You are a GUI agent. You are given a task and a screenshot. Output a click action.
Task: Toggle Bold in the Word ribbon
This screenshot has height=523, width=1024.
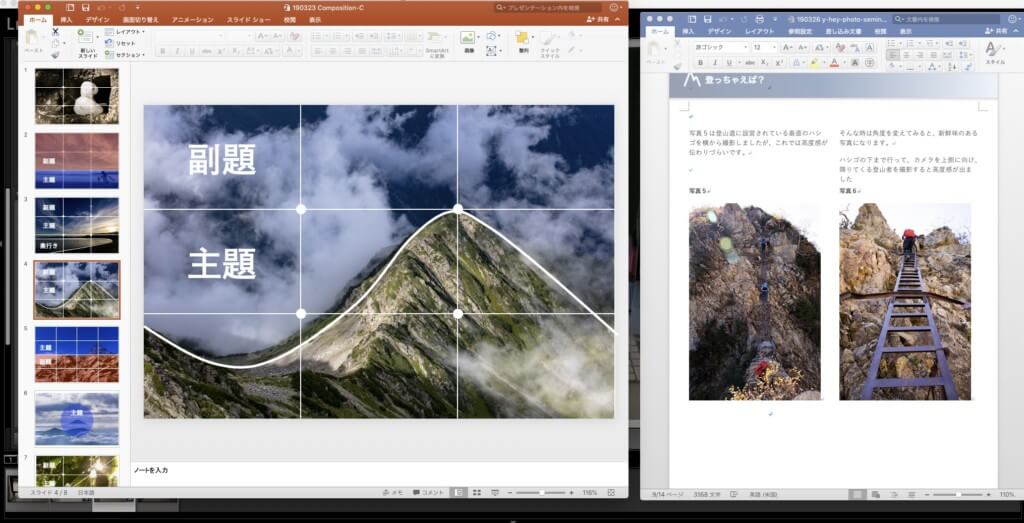click(x=700, y=63)
